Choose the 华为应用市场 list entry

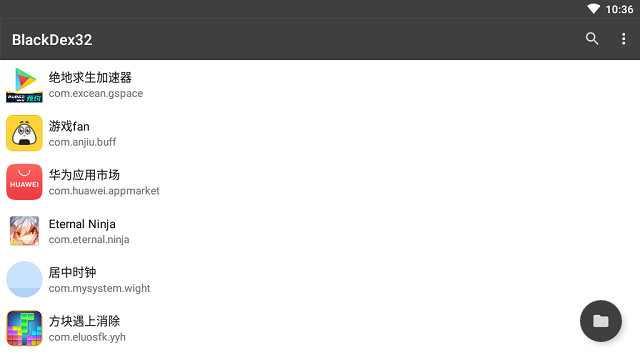click(x=320, y=182)
